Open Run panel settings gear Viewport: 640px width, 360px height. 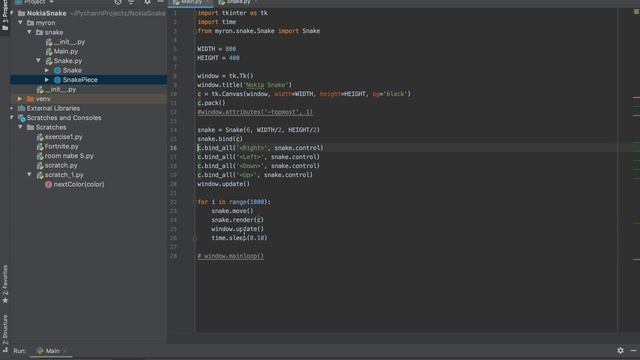[620, 350]
